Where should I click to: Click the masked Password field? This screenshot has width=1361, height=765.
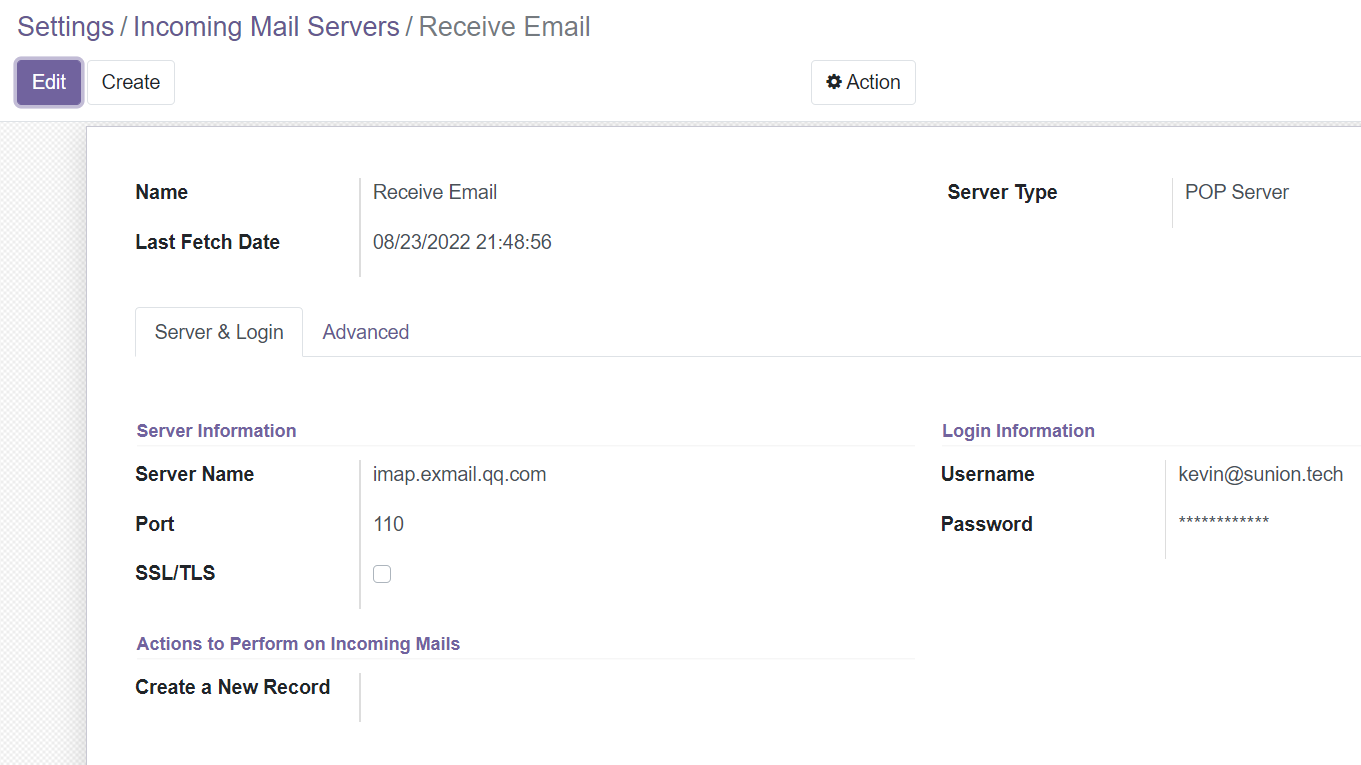click(1223, 522)
